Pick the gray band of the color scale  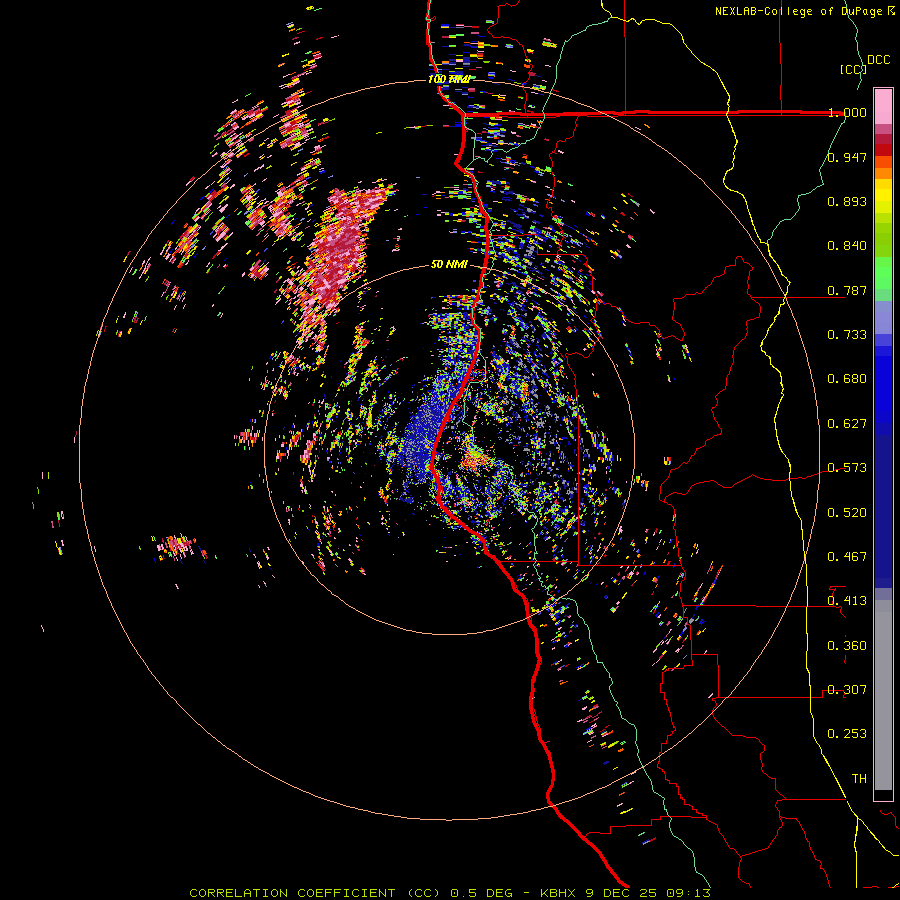tap(883, 695)
